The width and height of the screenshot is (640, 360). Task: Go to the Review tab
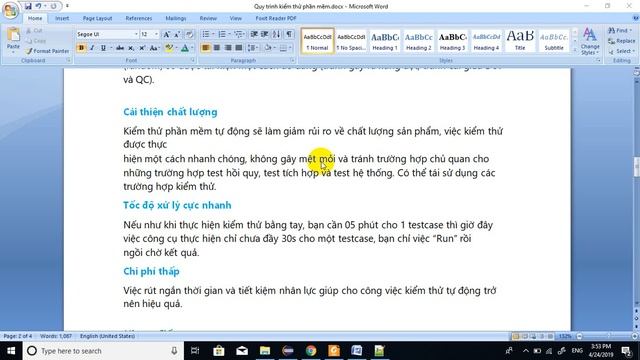click(208, 18)
